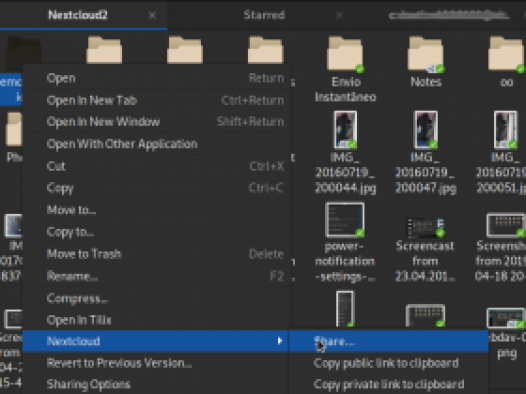This screenshot has width=526, height=394.
Task: Select Move to Trash entry
Action: pyautogui.click(x=156, y=254)
